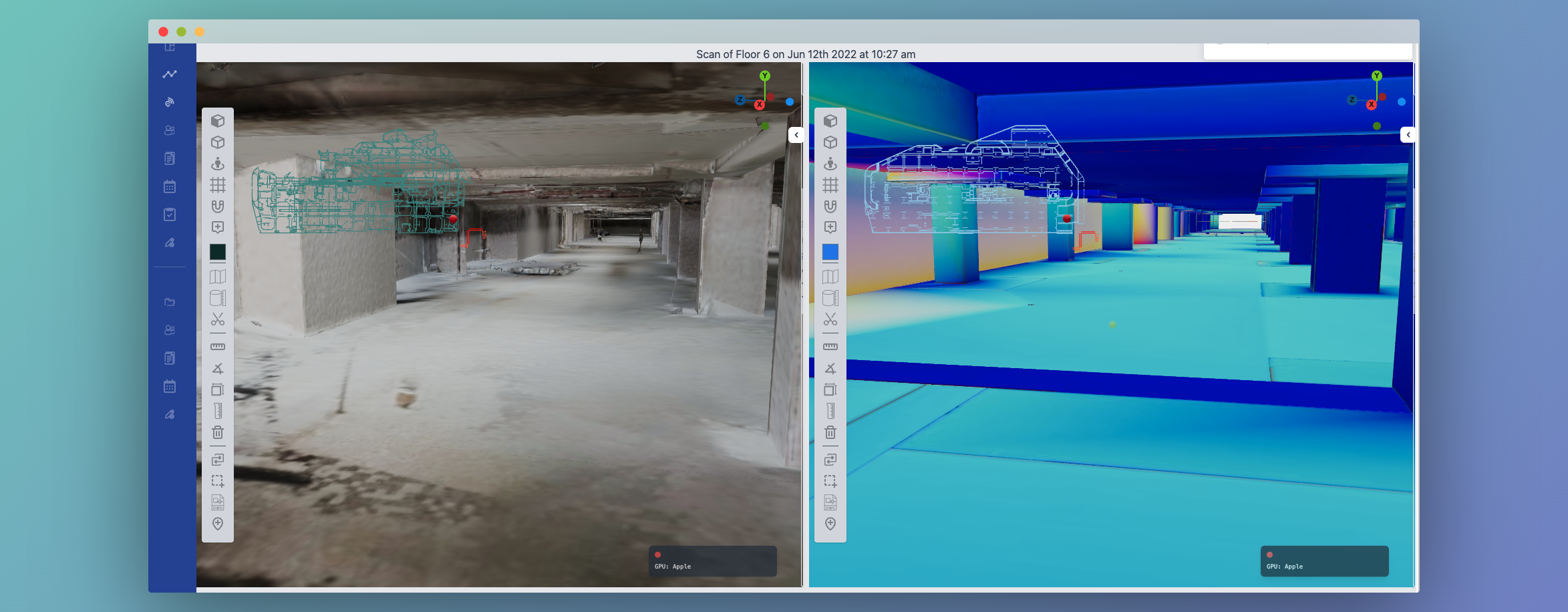
Task: Enable first-person walk mode in left viewer
Action: coord(218,164)
